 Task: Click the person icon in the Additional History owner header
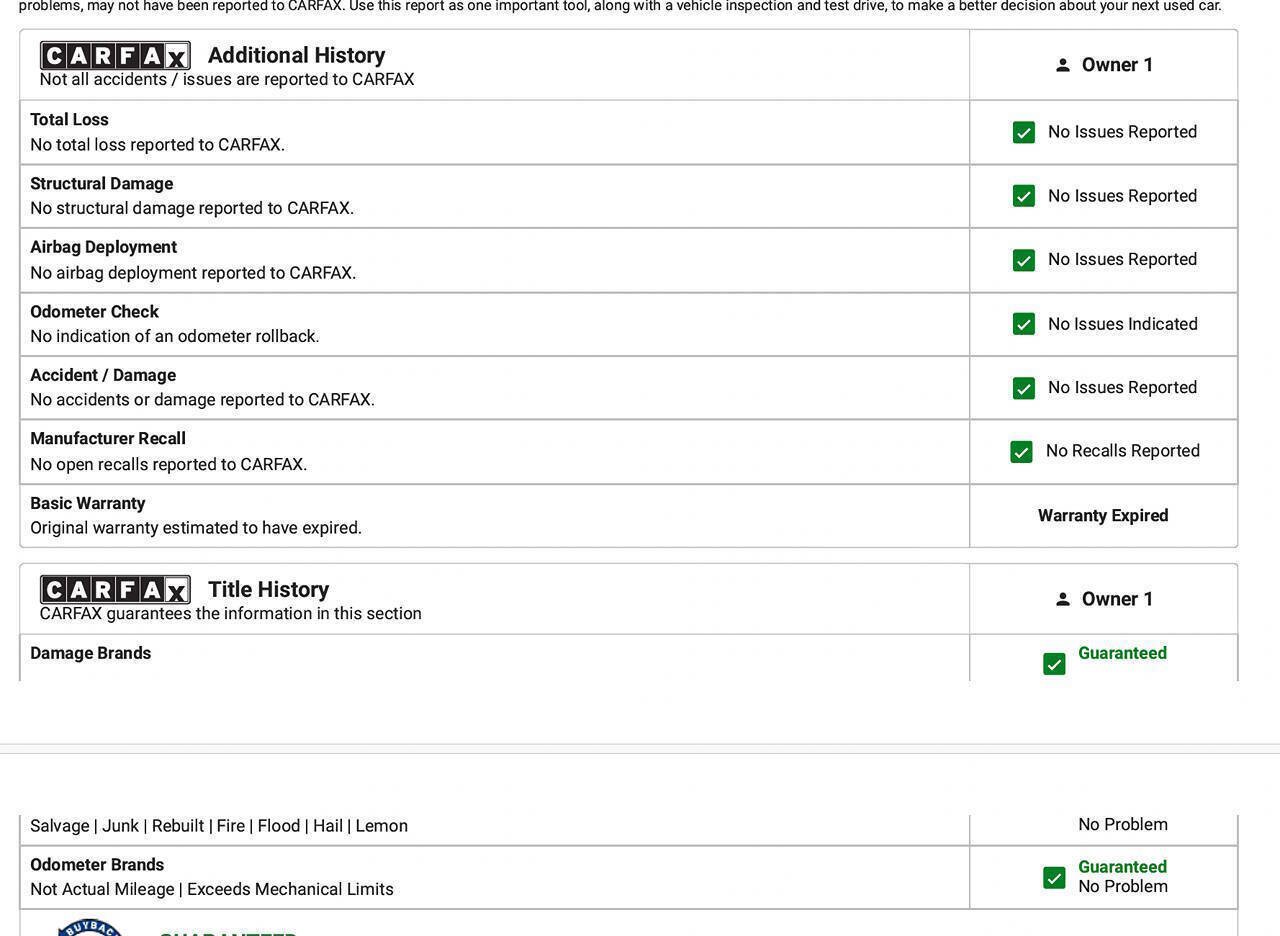point(1063,65)
